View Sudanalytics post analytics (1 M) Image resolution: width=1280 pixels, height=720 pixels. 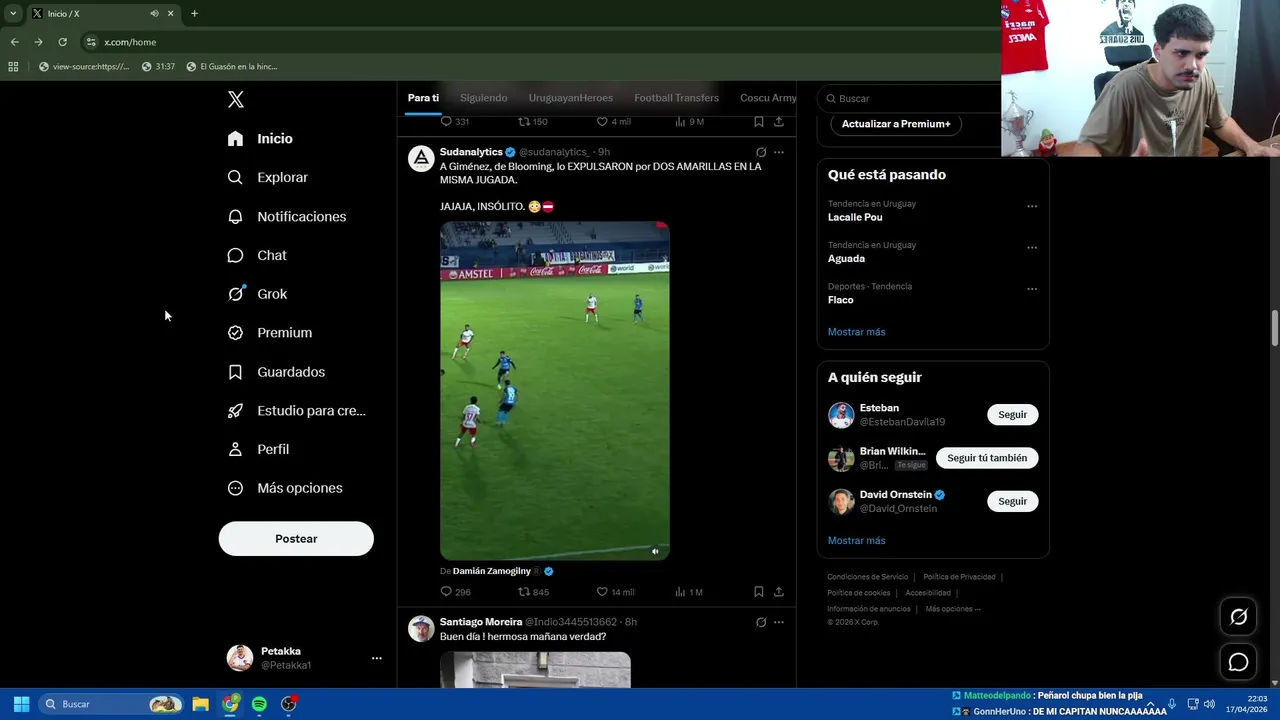(x=689, y=592)
